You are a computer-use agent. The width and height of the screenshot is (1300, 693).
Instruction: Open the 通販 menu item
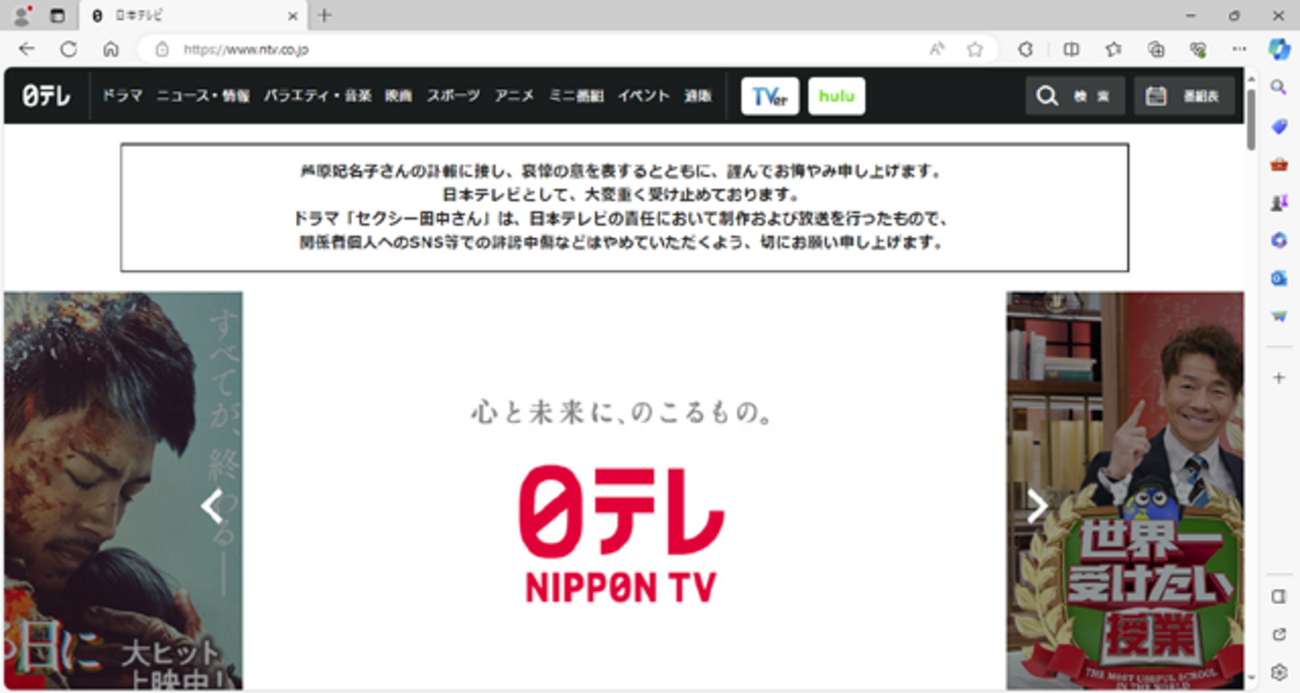point(698,96)
